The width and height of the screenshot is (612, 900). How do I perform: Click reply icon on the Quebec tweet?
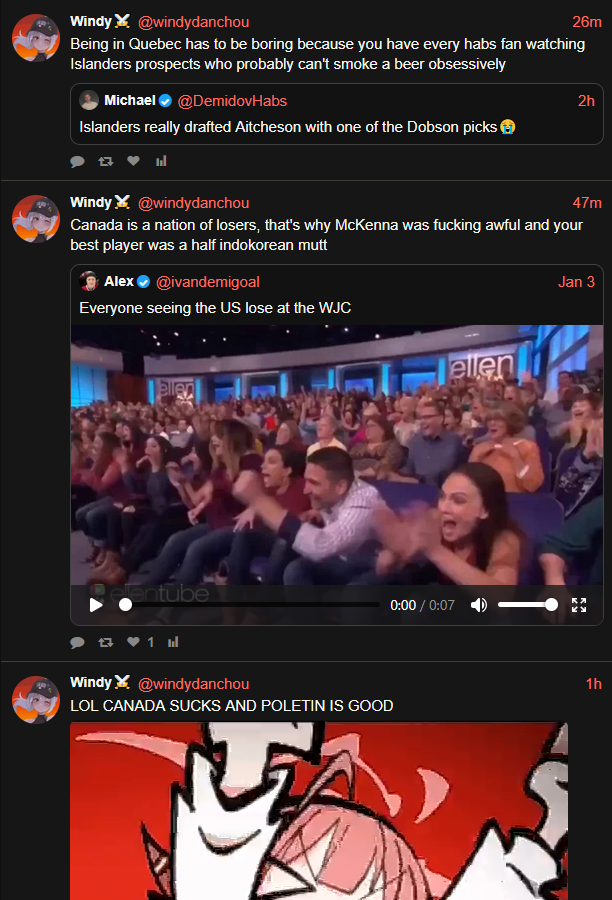tap(78, 161)
